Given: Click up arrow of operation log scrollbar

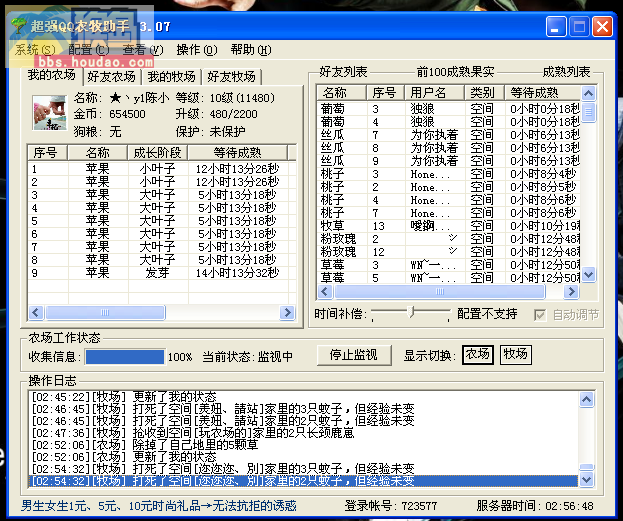Looking at the screenshot, I should [x=587, y=399].
